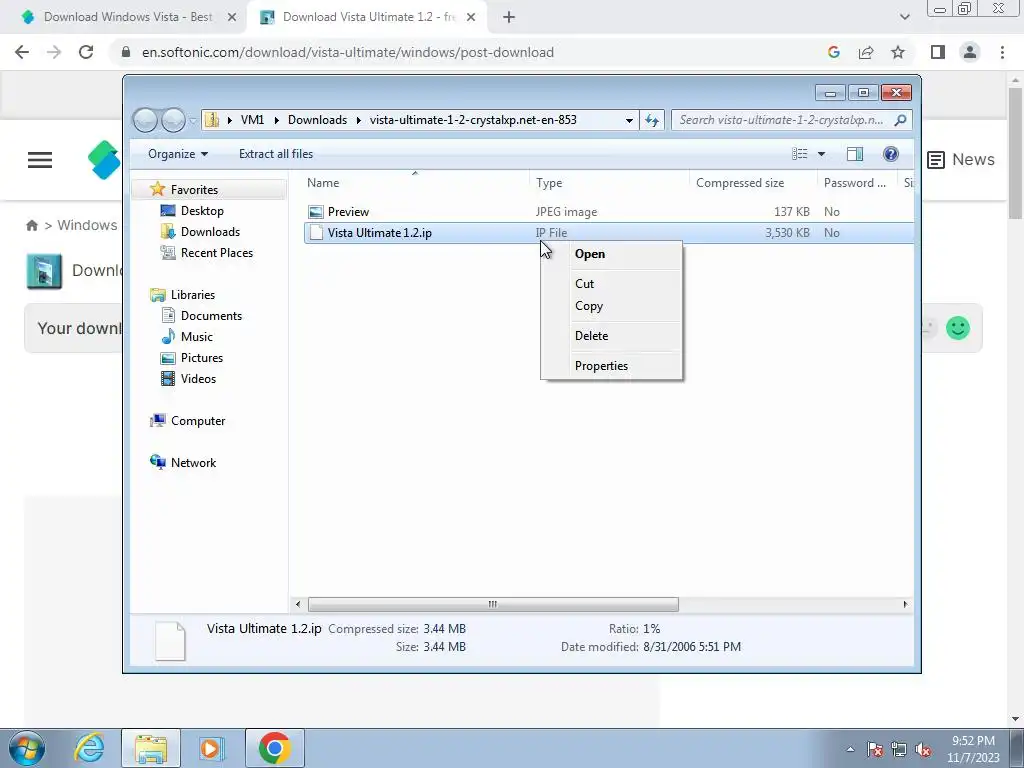Select Computer in navigation pane

coord(198,421)
